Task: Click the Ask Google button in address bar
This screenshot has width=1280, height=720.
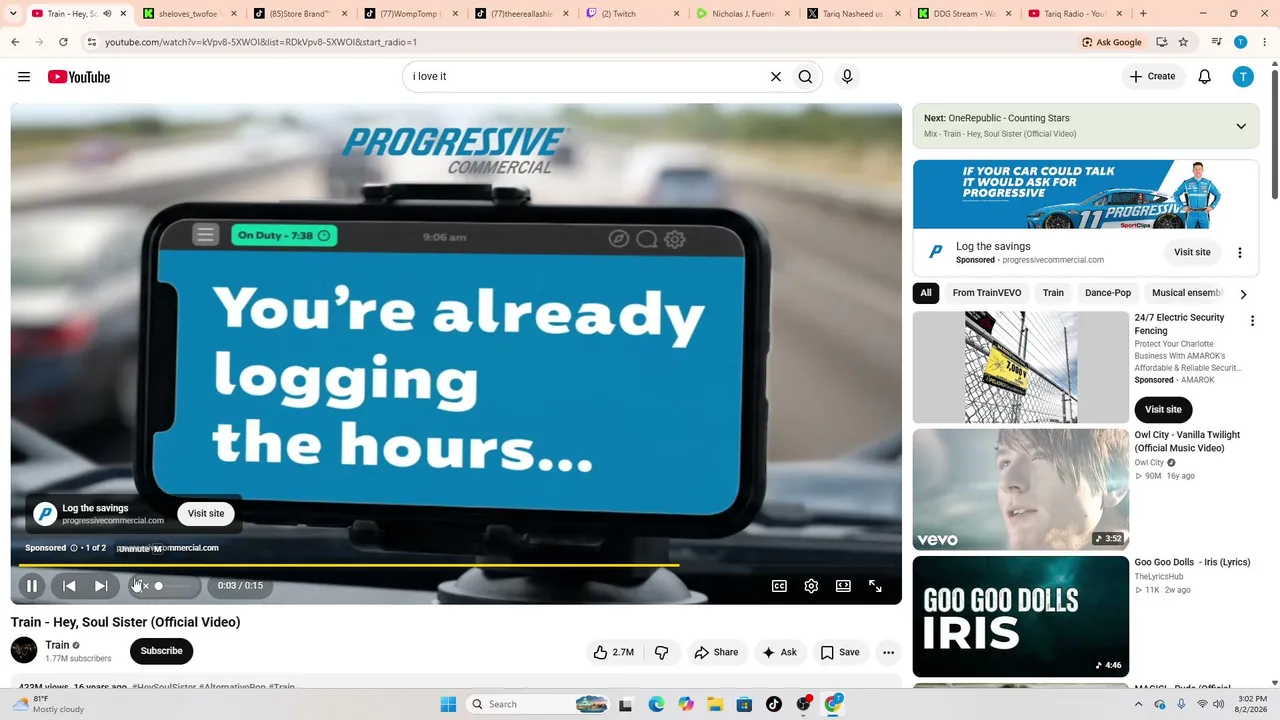Action: (x=1112, y=42)
